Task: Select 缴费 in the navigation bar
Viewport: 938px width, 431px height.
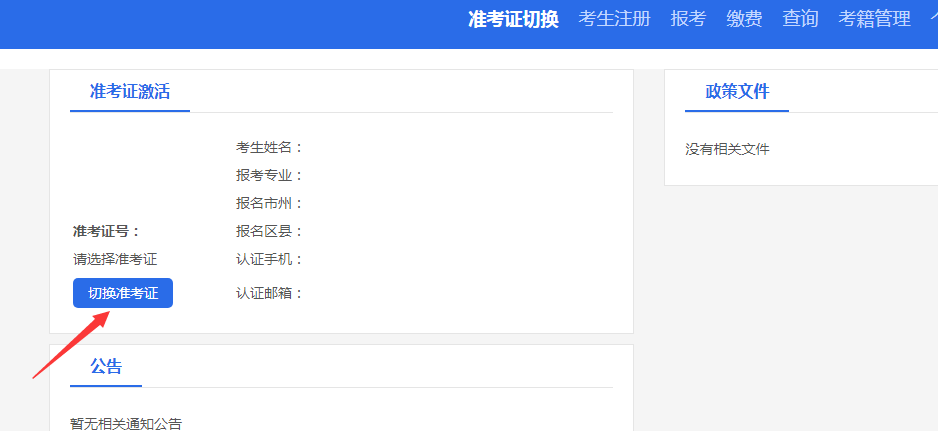Action: (x=744, y=19)
